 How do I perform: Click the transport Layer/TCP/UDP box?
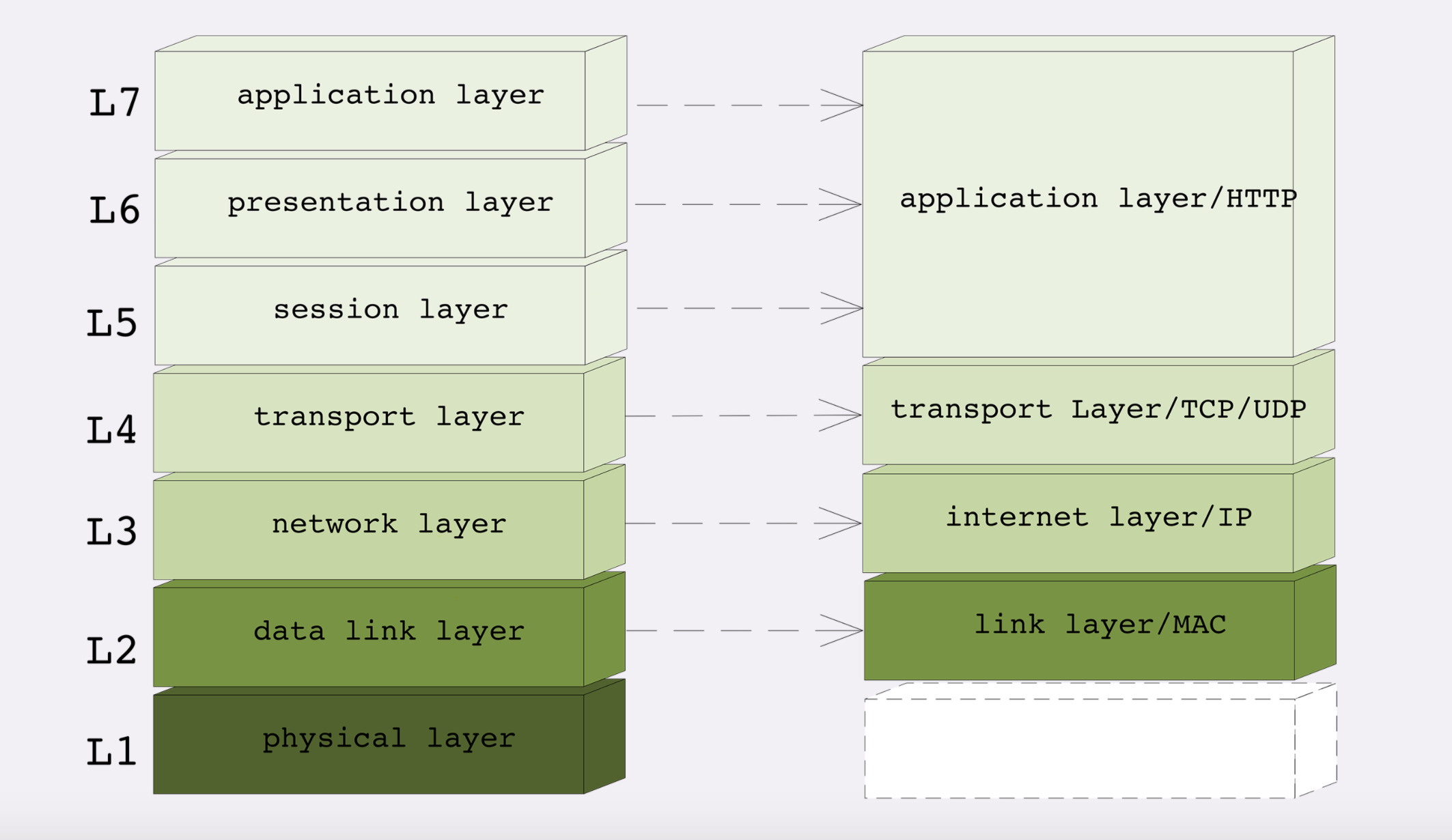point(1078,415)
